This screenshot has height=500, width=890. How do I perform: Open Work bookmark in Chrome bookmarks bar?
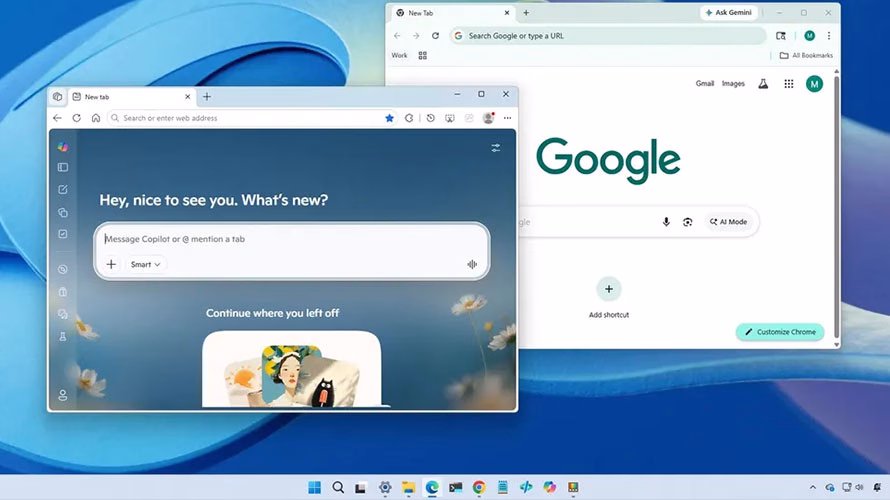399,56
